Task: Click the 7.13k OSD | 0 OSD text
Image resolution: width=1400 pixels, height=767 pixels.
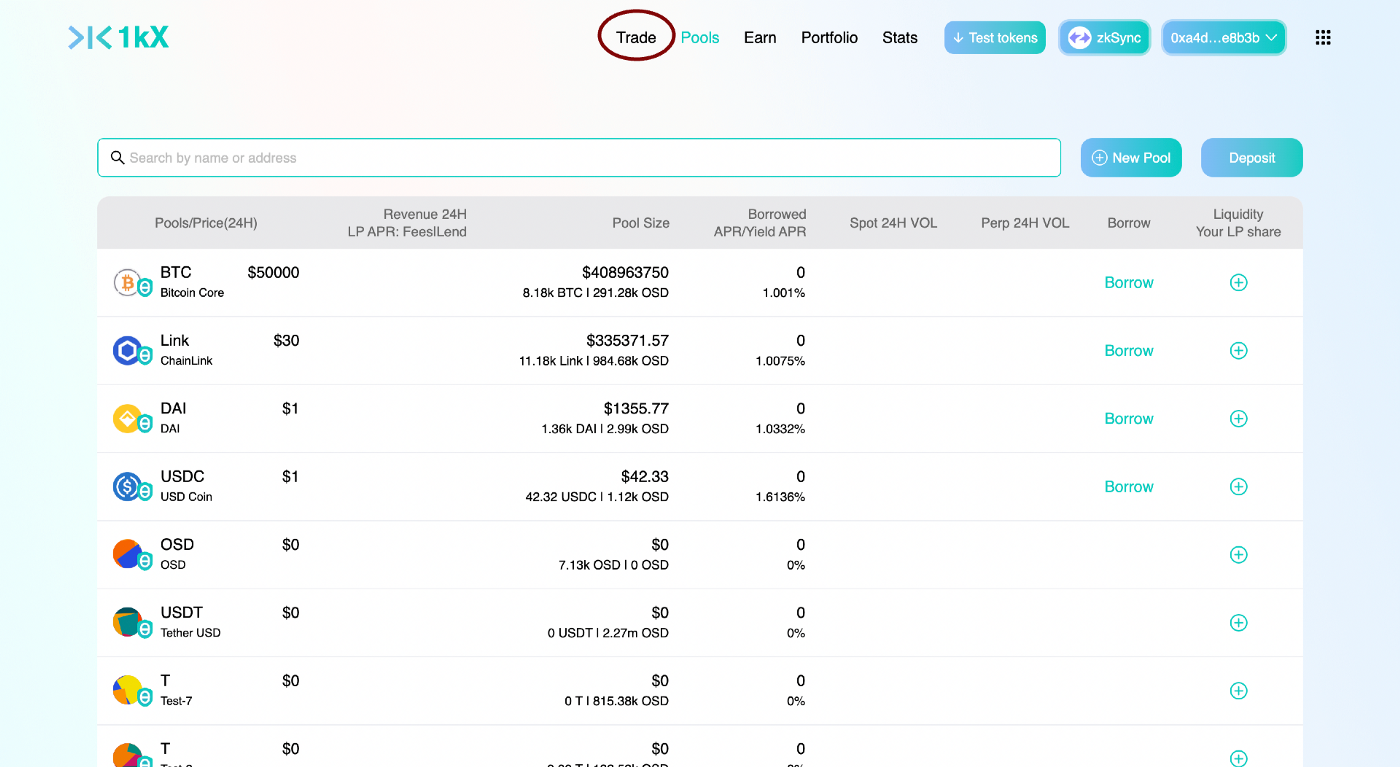Action: point(613,565)
